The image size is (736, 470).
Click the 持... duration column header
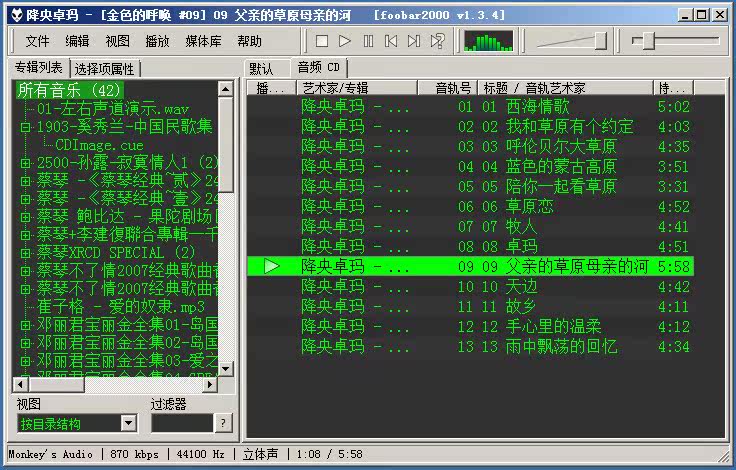[x=673, y=88]
